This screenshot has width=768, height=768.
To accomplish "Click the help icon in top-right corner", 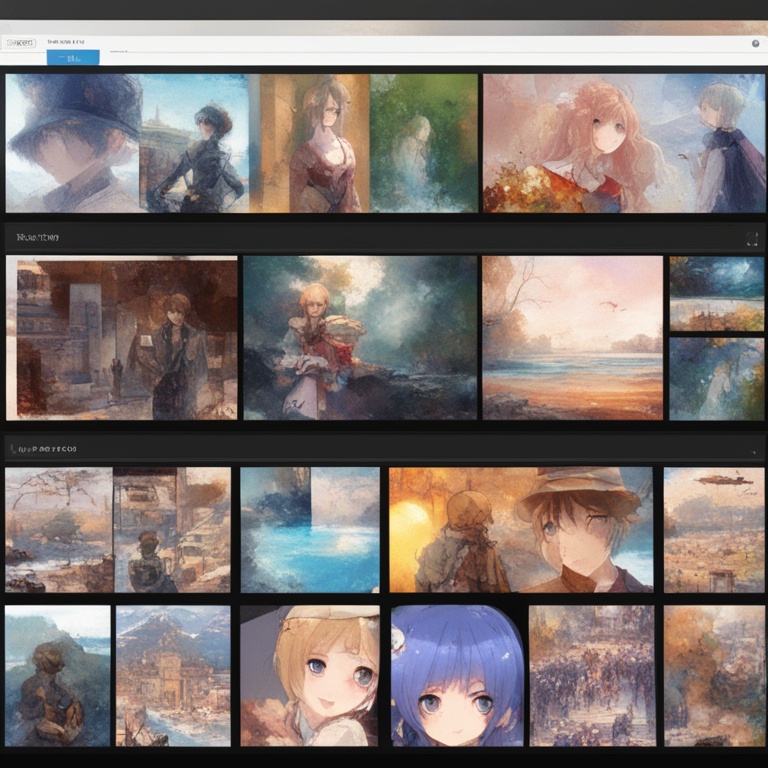I will (x=755, y=43).
